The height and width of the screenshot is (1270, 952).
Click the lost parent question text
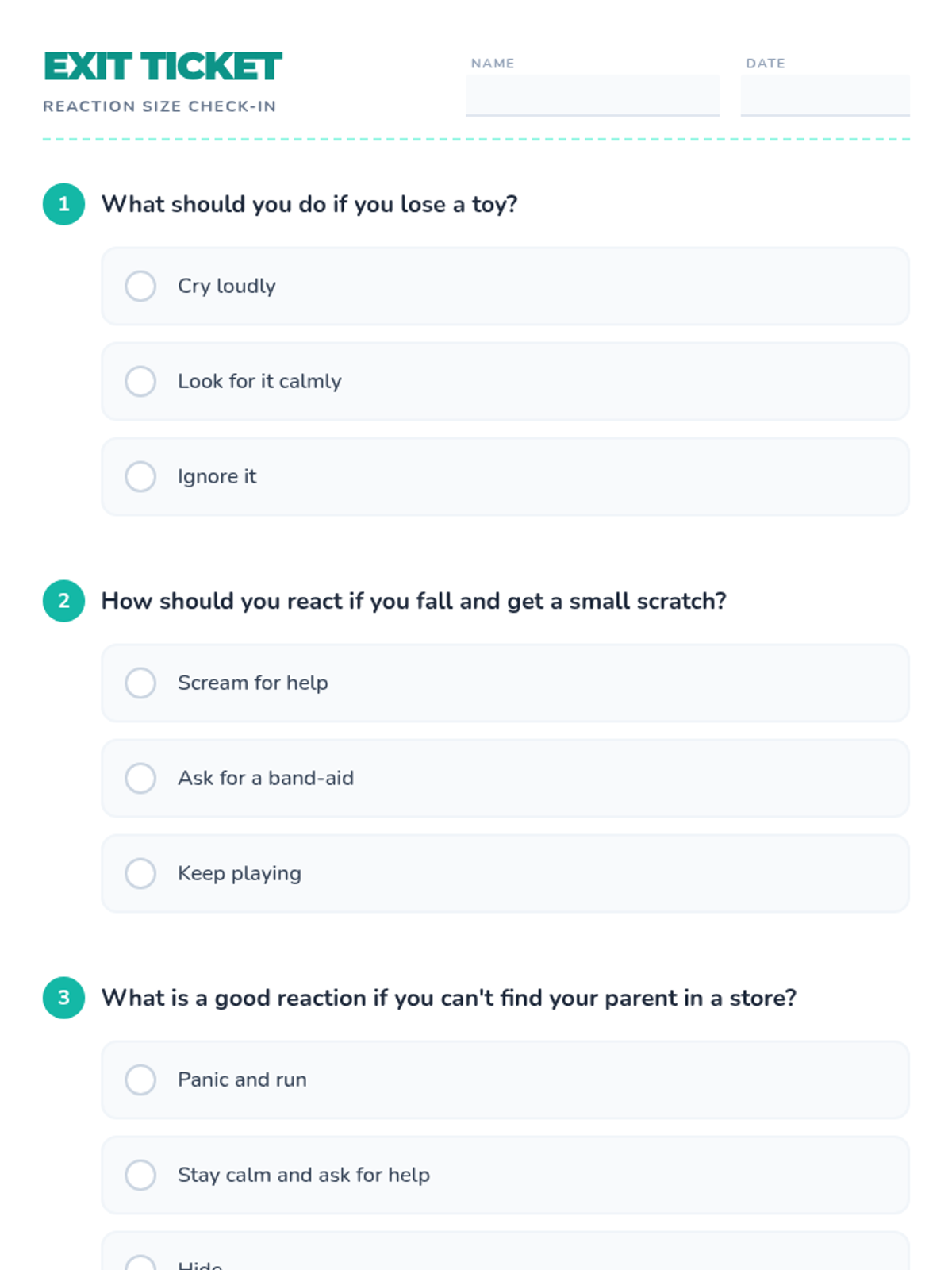448,998
